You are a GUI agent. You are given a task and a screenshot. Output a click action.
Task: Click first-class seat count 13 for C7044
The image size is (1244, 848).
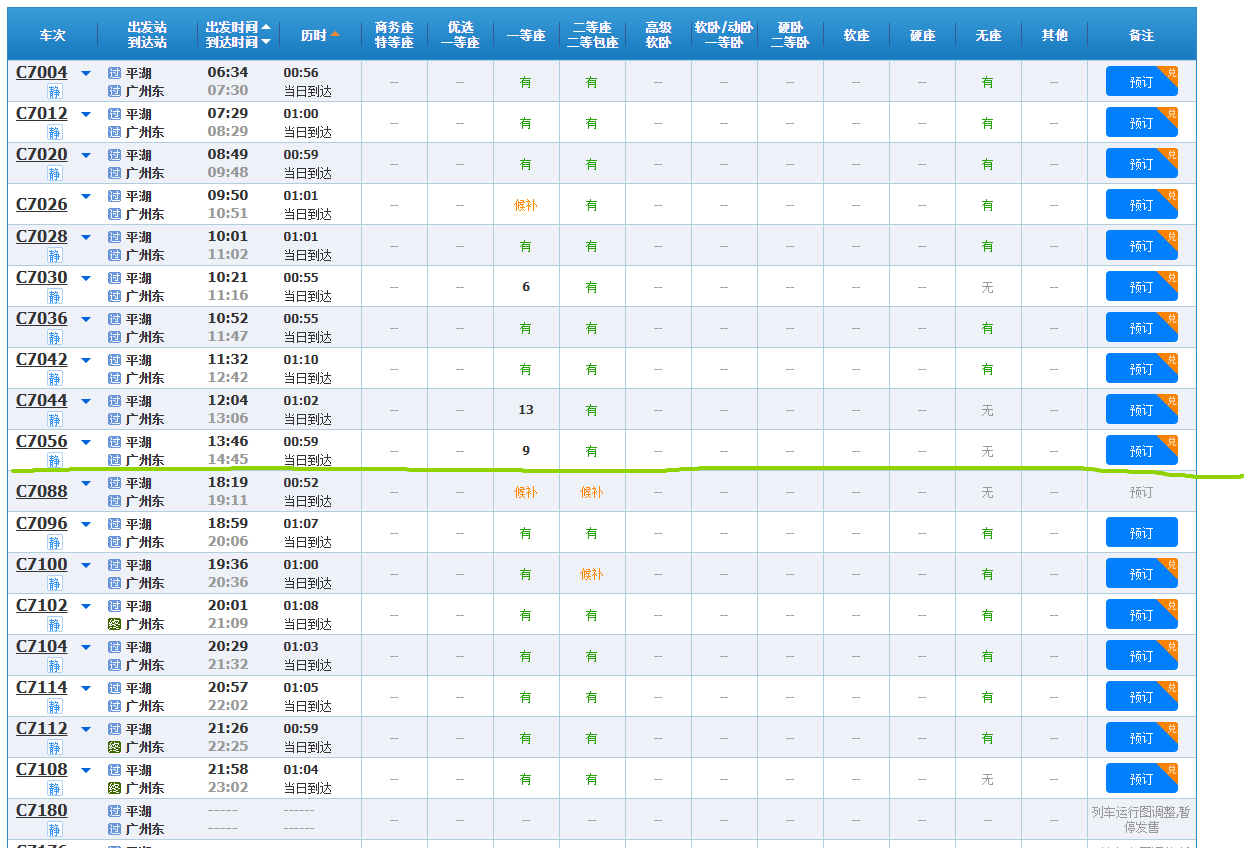(526, 410)
